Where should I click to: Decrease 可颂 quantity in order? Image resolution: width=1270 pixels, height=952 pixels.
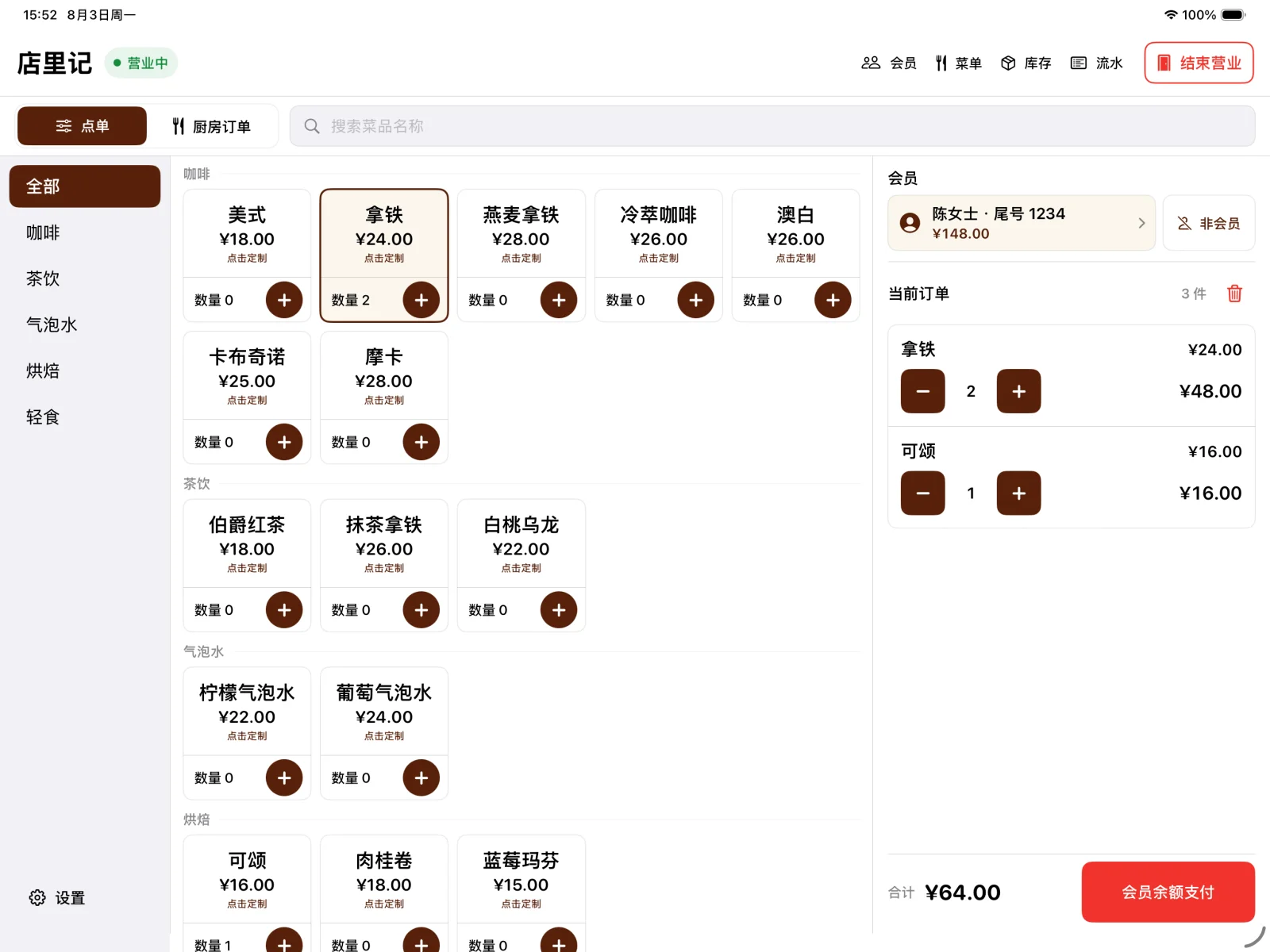click(x=923, y=493)
